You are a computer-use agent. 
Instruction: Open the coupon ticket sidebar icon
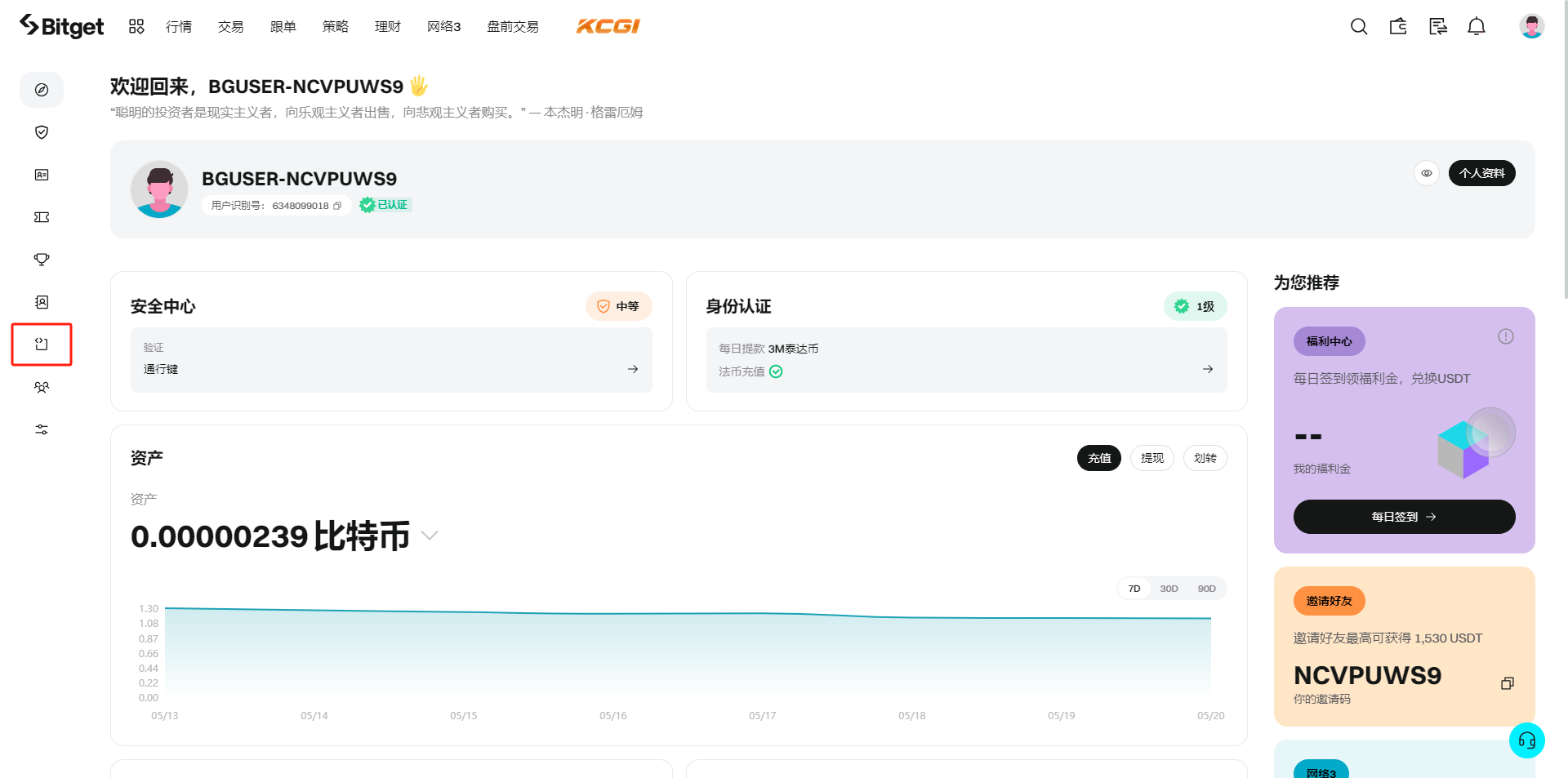tap(42, 217)
